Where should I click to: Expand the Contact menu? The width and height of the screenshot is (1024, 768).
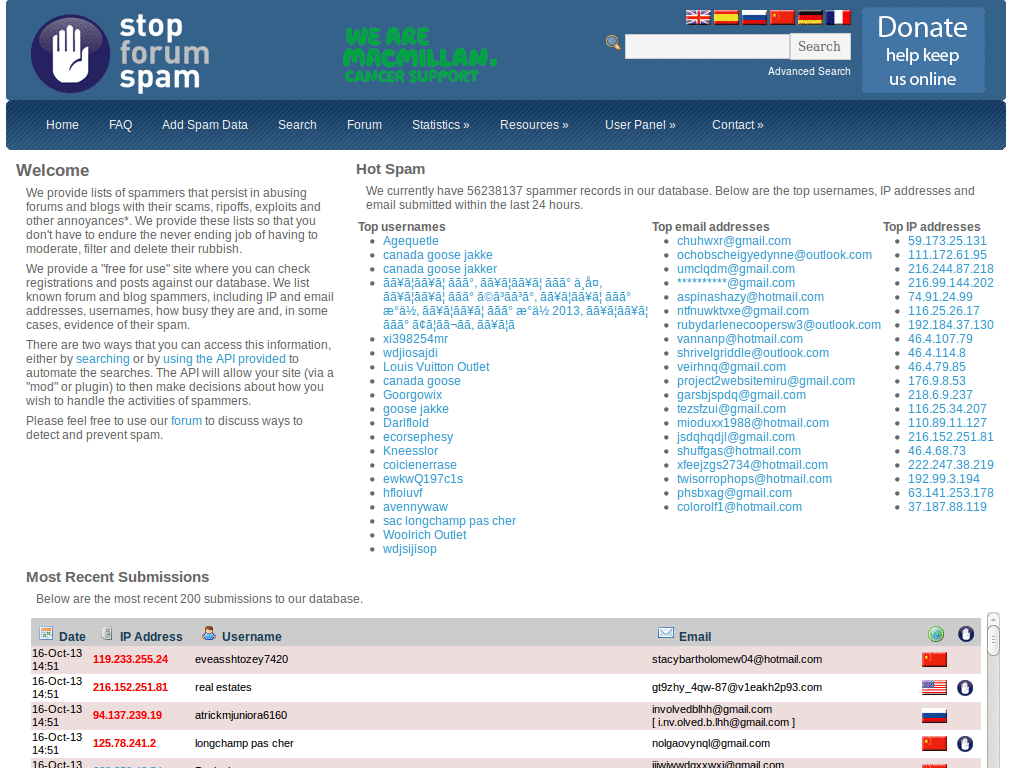point(737,125)
